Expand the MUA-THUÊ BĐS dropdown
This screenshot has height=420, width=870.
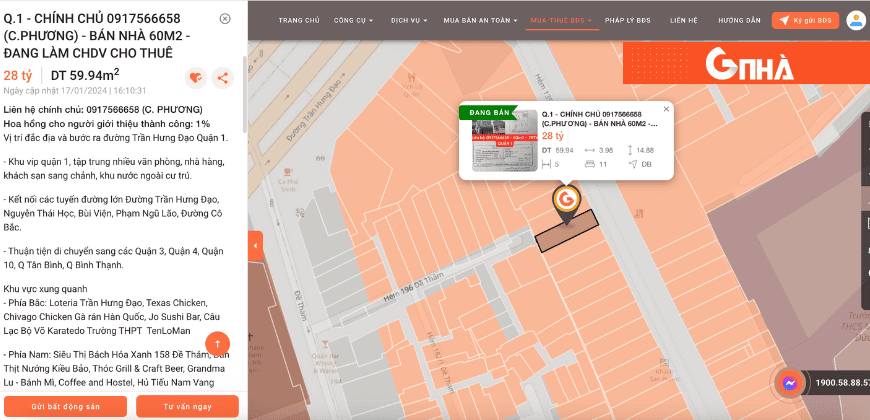click(561, 21)
